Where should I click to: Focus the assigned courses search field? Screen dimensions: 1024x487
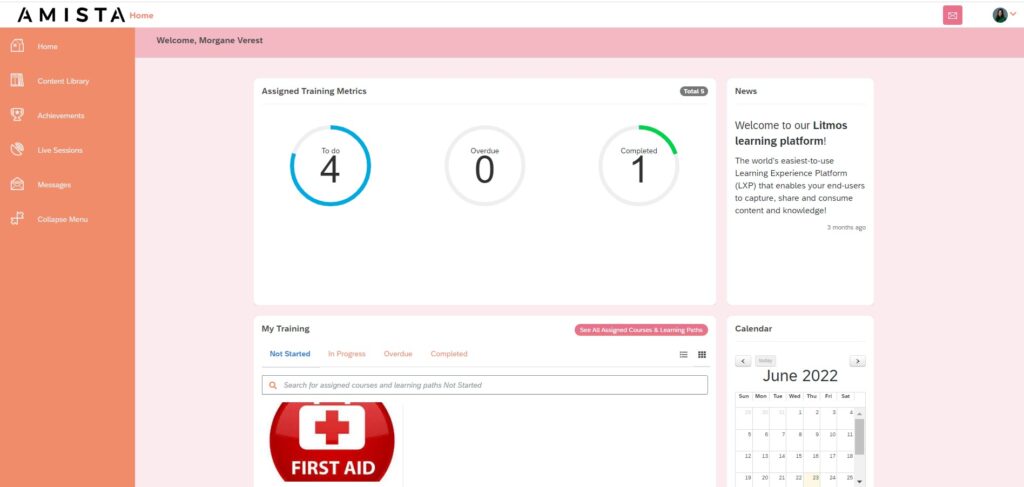click(485, 385)
